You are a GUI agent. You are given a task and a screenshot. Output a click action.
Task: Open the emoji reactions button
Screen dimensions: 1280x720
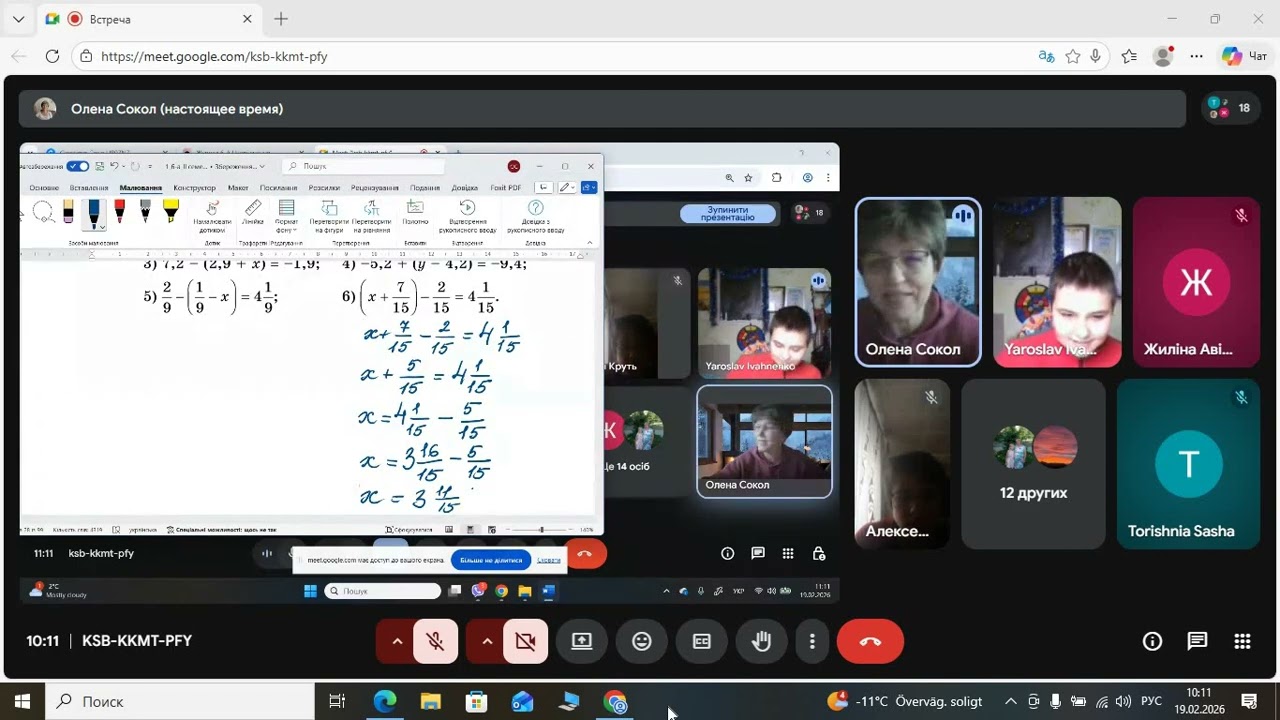pos(642,641)
